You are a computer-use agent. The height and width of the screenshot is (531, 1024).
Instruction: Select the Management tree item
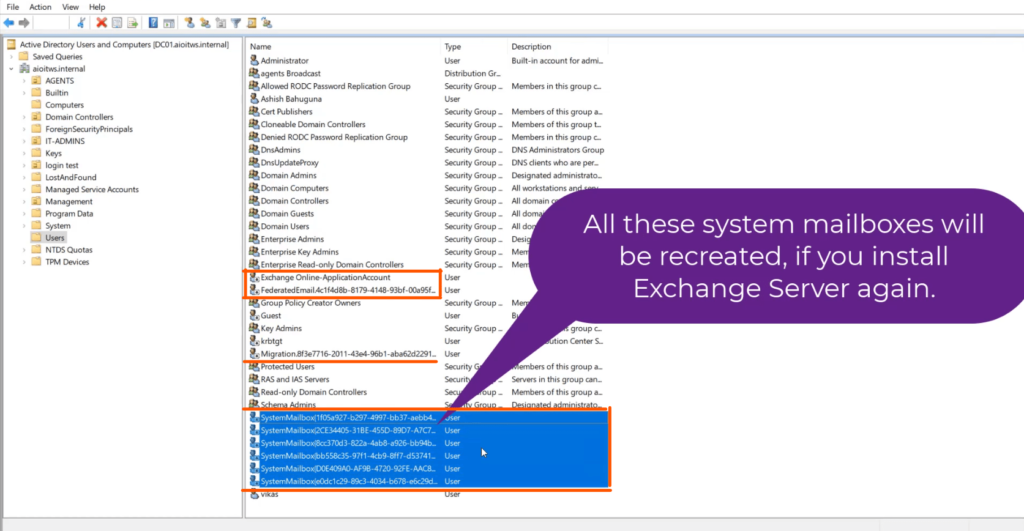click(x=69, y=201)
